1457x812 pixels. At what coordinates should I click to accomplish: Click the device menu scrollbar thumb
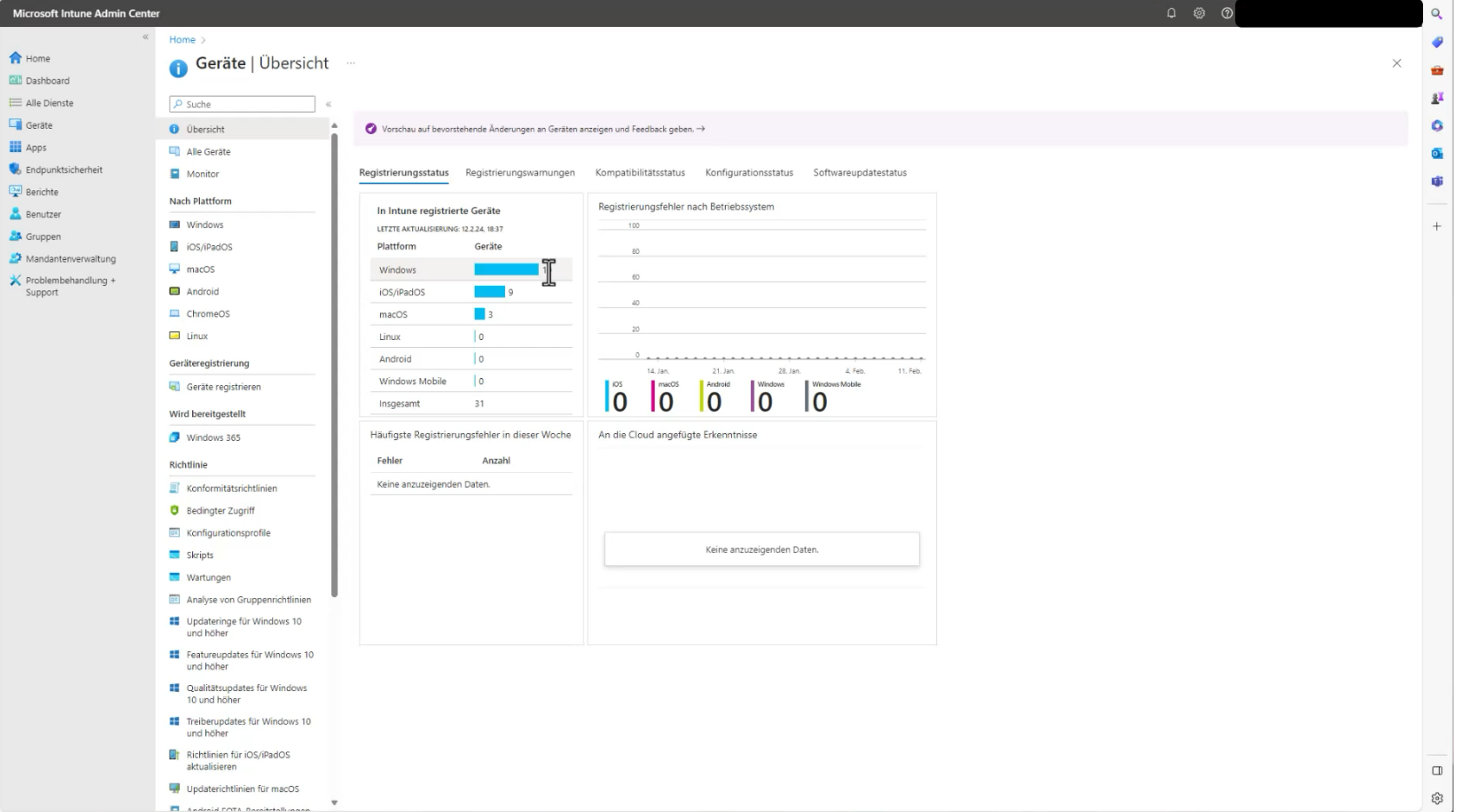334,365
